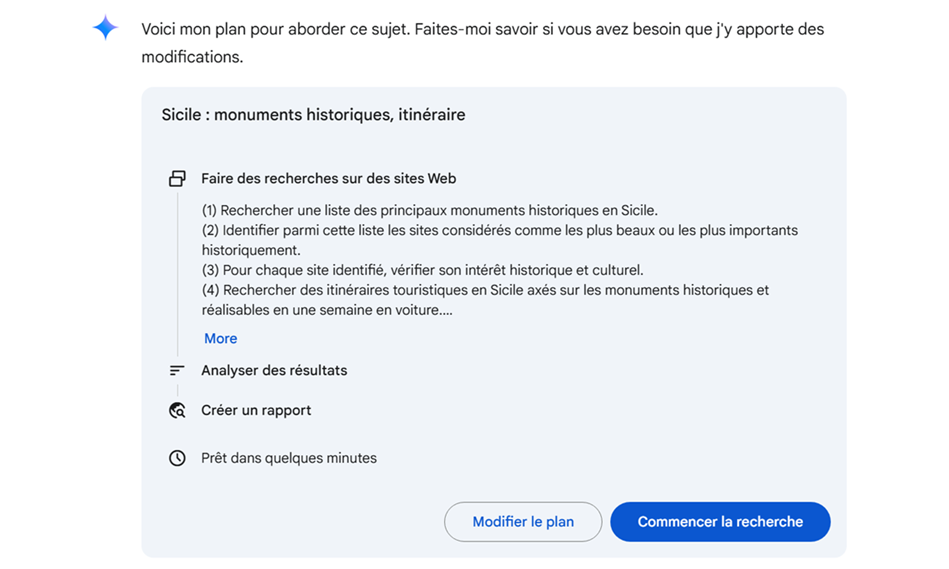Click the web search windows icon
Image resolution: width=949 pixels, height=569 pixels.
coord(177,179)
